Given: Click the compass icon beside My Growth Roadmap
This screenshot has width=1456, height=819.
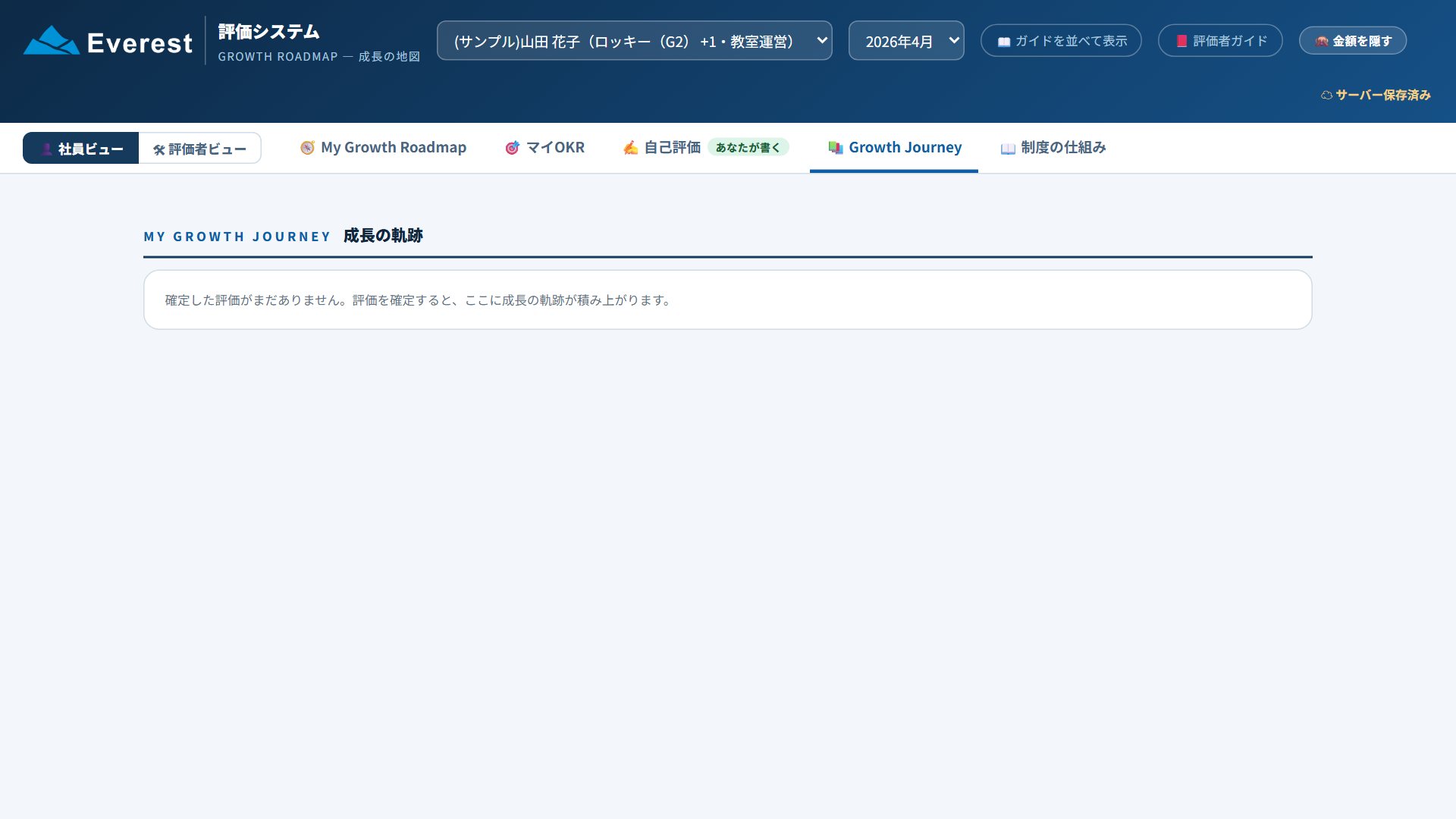Looking at the screenshot, I should pos(307,148).
